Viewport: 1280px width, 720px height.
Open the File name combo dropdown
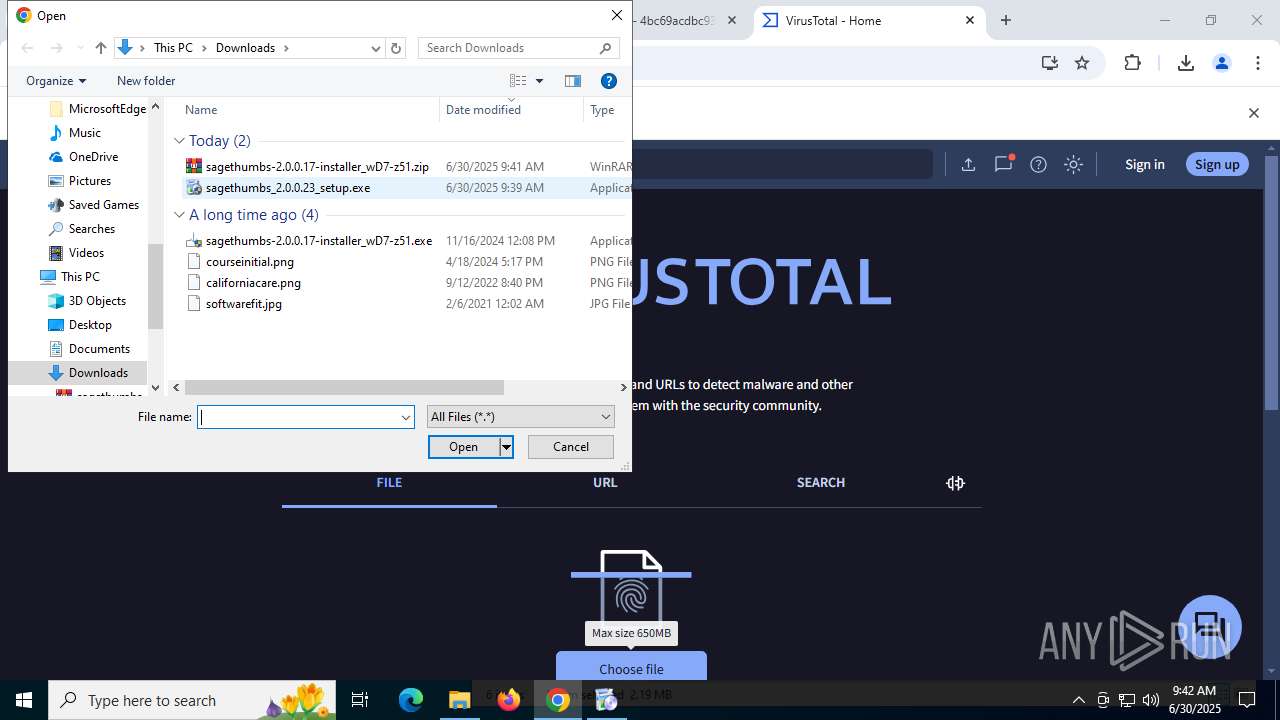click(406, 417)
